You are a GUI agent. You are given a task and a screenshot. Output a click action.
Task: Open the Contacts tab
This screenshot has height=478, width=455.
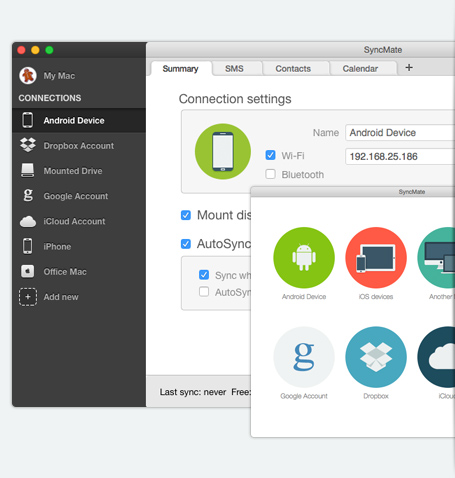point(293,69)
